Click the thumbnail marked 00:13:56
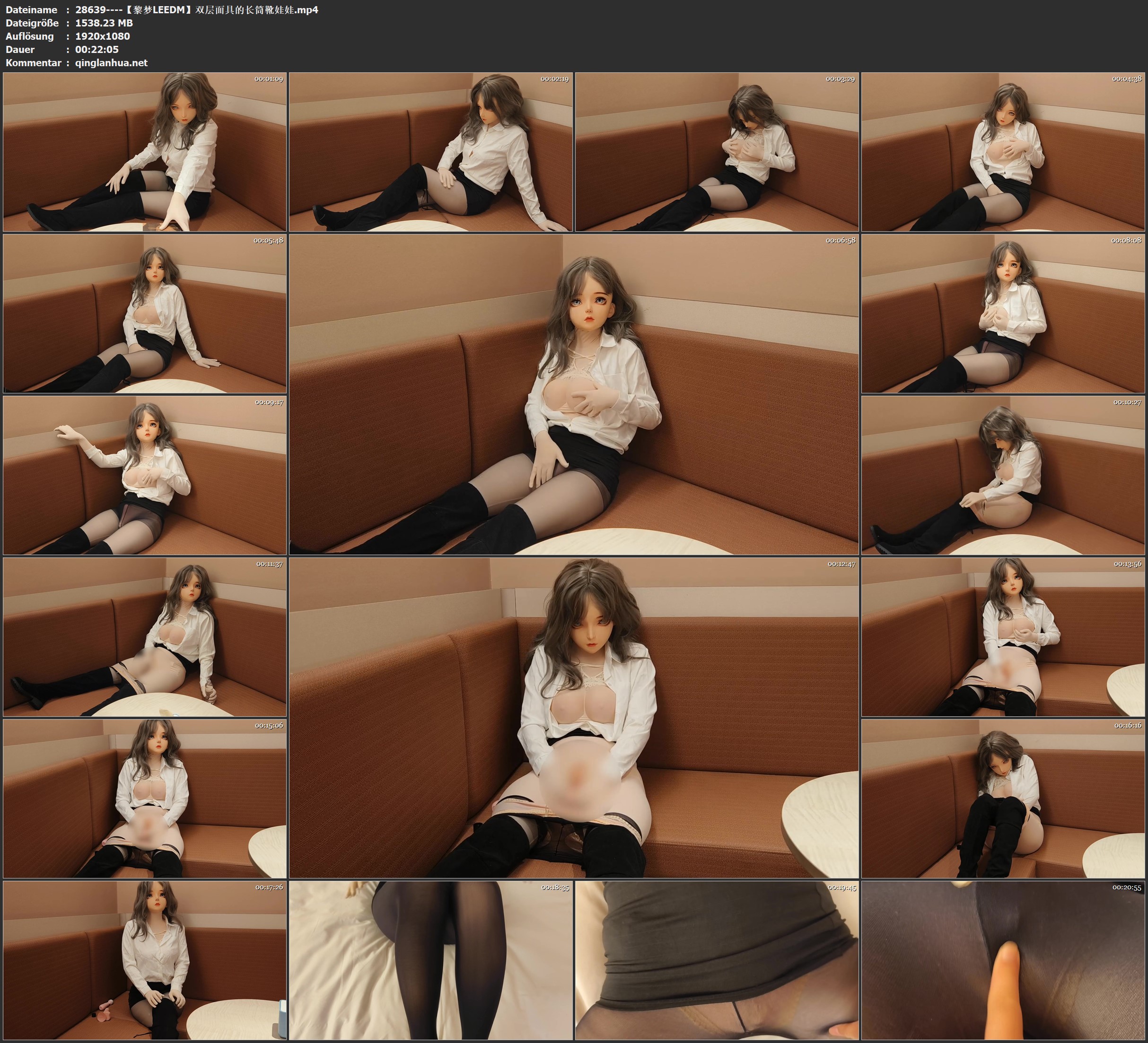 (x=1003, y=637)
